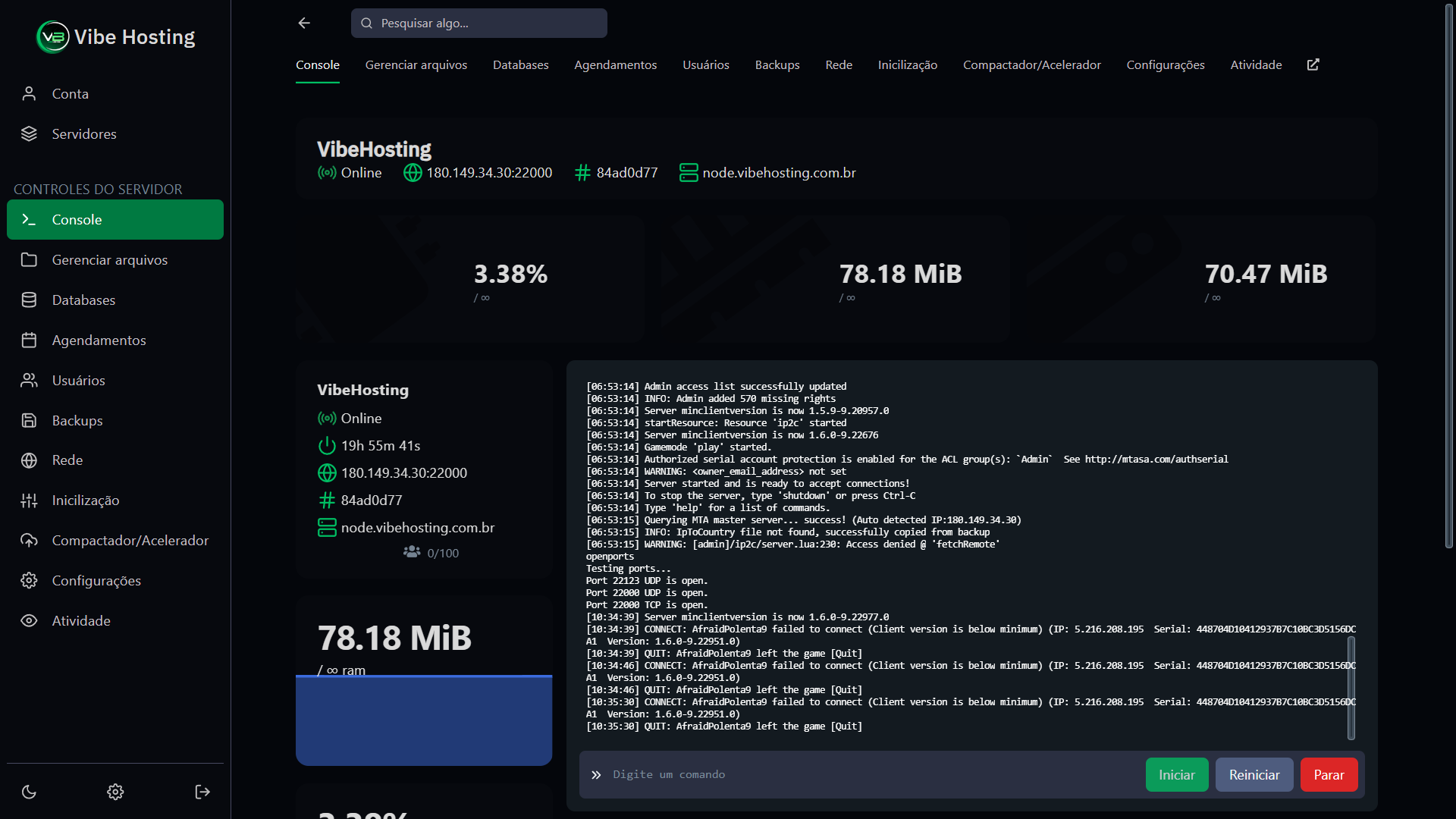This screenshot has width=1456, height=819.
Task: Open Databases in the sidebar
Action: pos(115,300)
